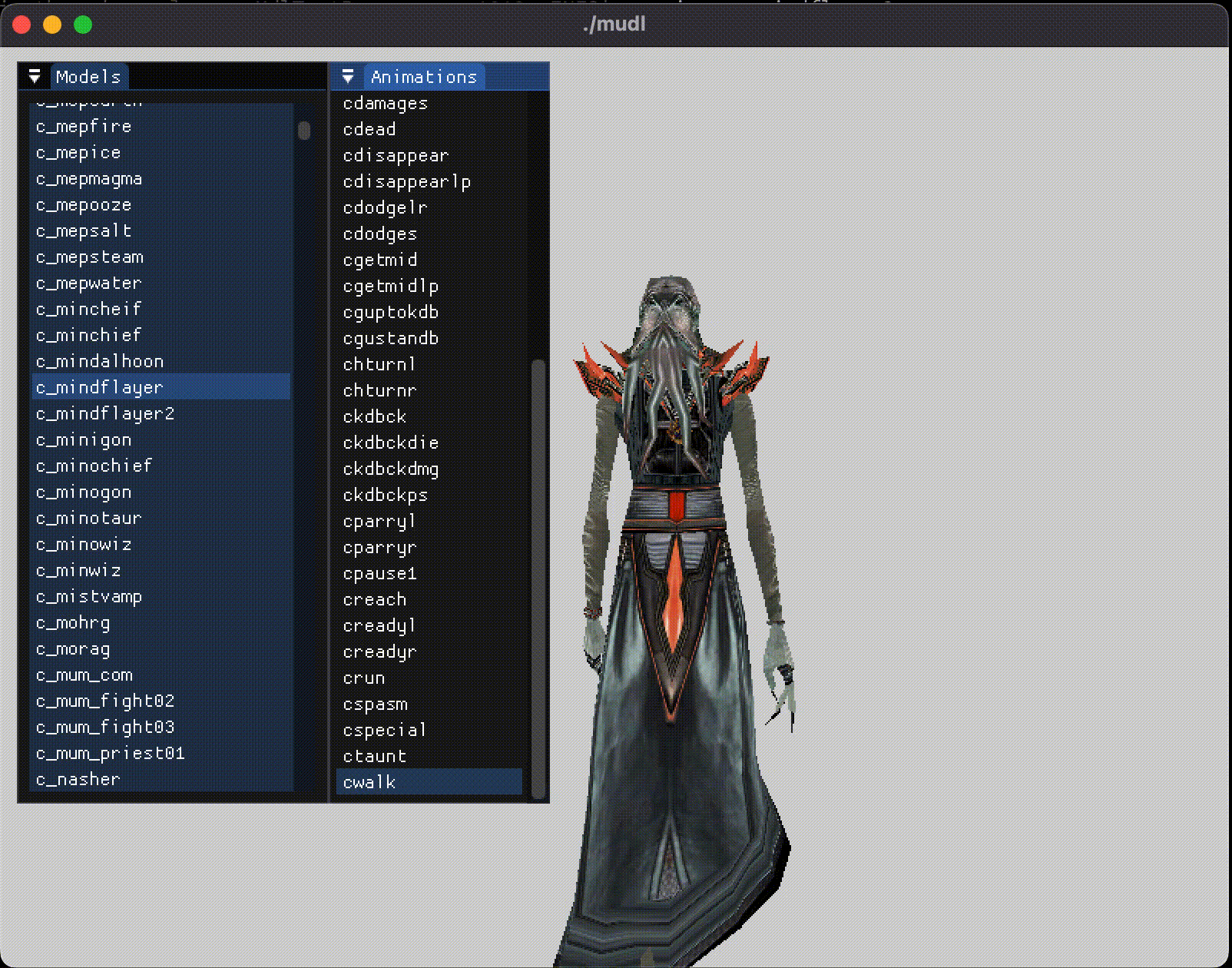
Task: Play the cspecial animation
Action: point(429,730)
